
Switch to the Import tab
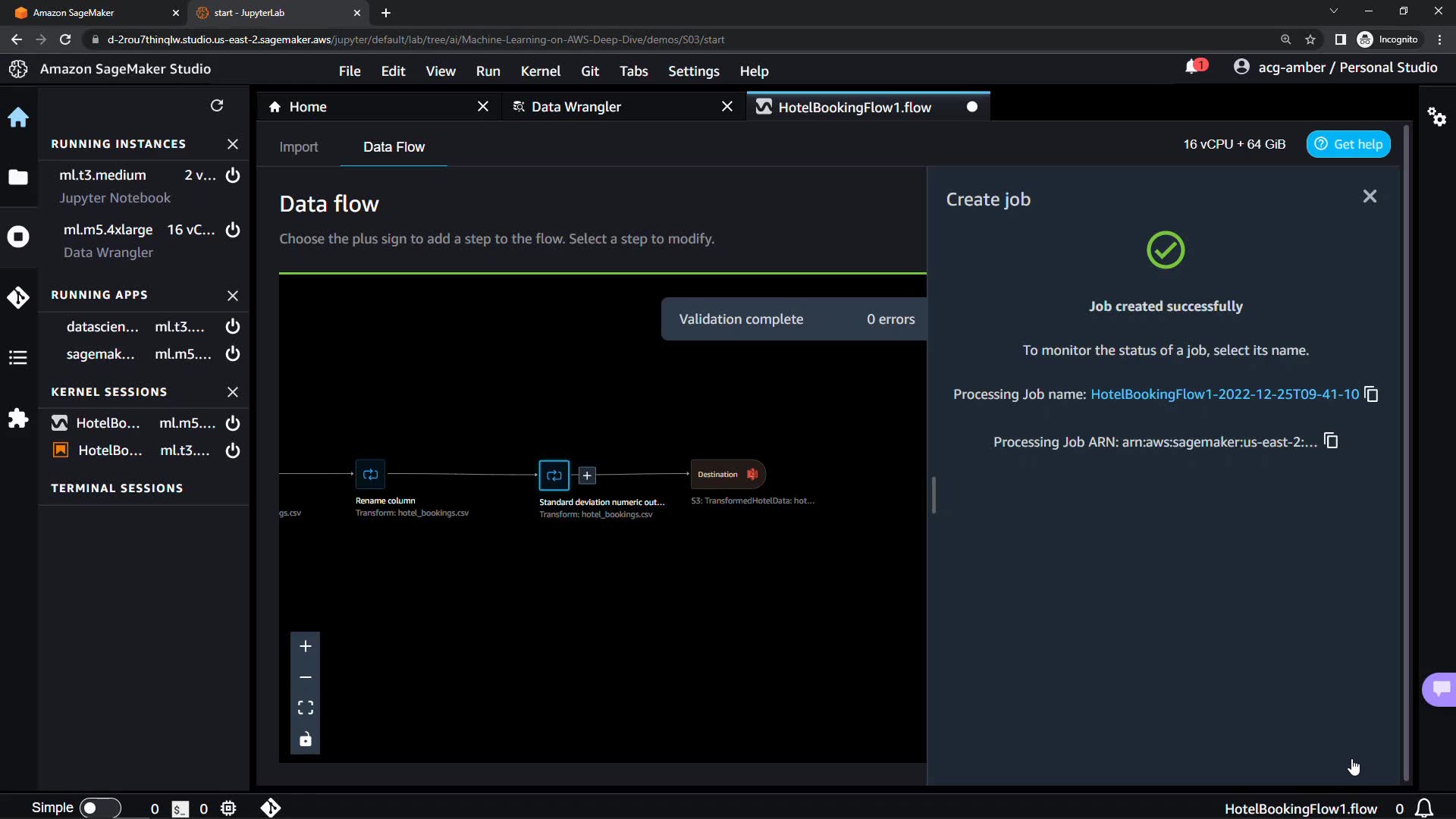pos(298,147)
